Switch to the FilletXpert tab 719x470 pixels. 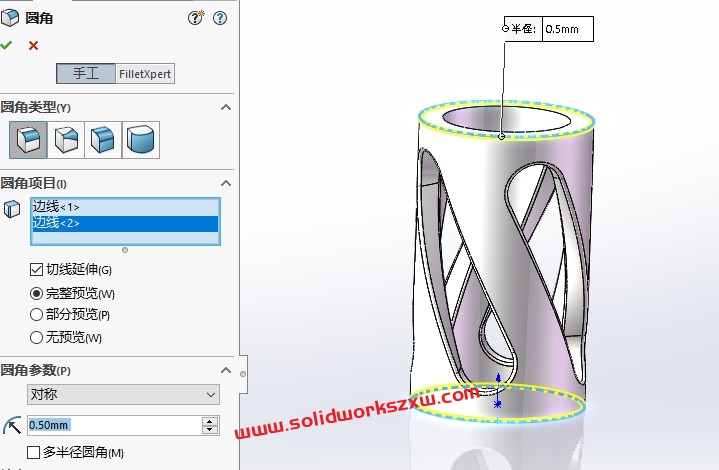[145, 73]
